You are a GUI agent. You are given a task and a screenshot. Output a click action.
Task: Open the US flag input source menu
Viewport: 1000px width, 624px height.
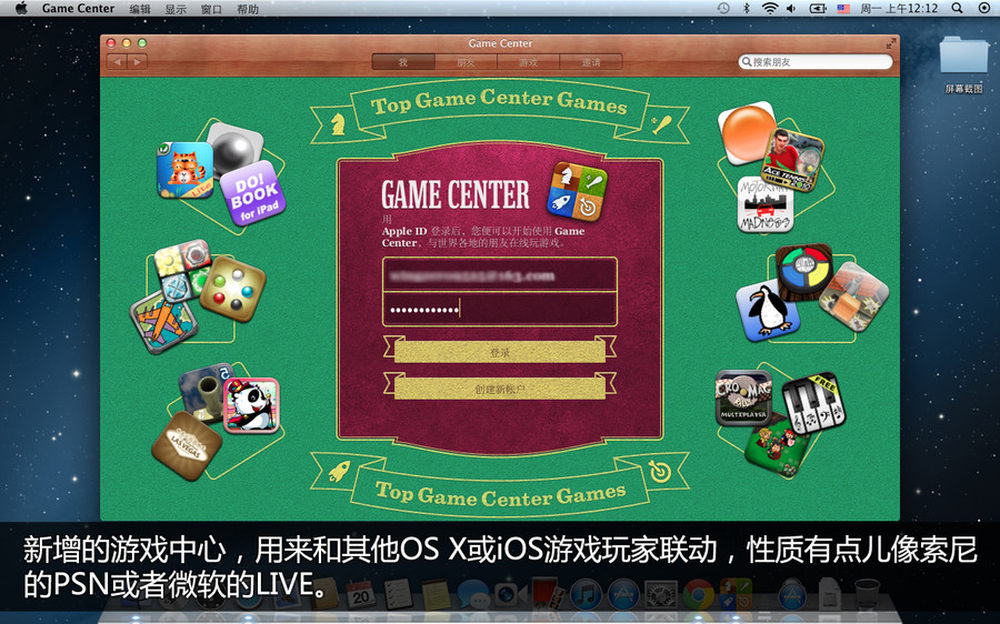pyautogui.click(x=843, y=8)
